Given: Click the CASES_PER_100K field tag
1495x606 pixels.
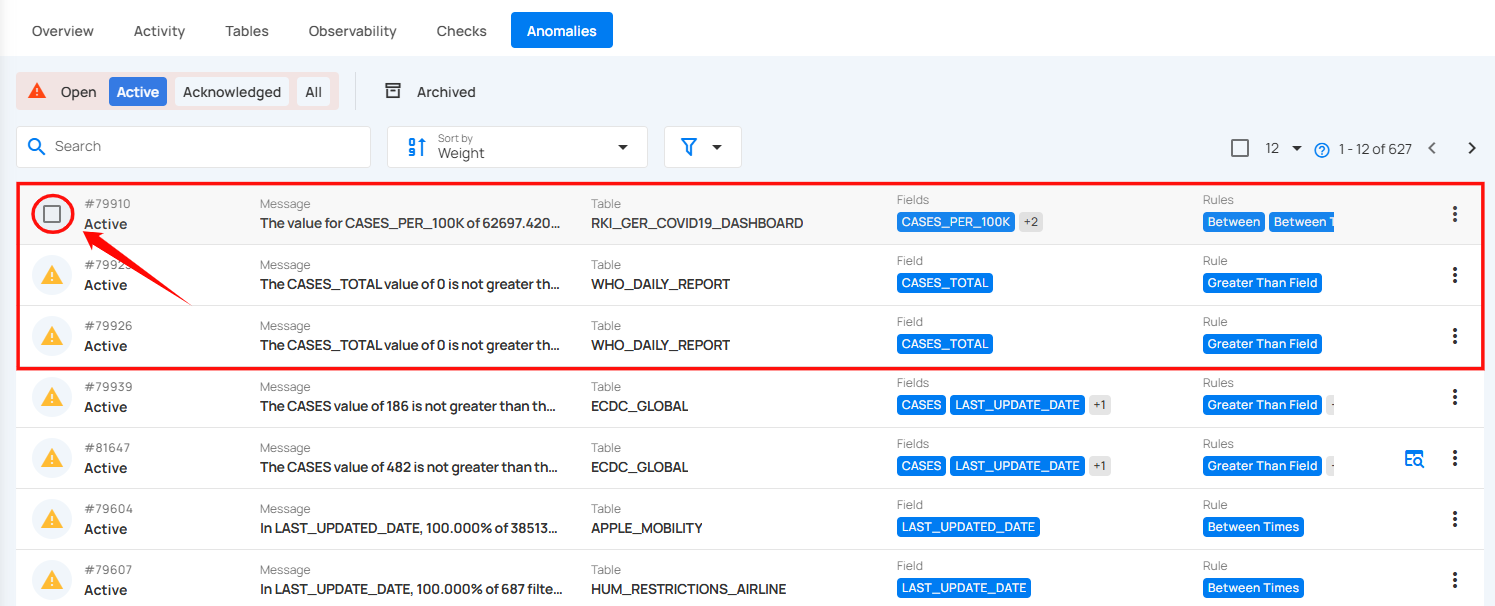Looking at the screenshot, I should point(956,222).
